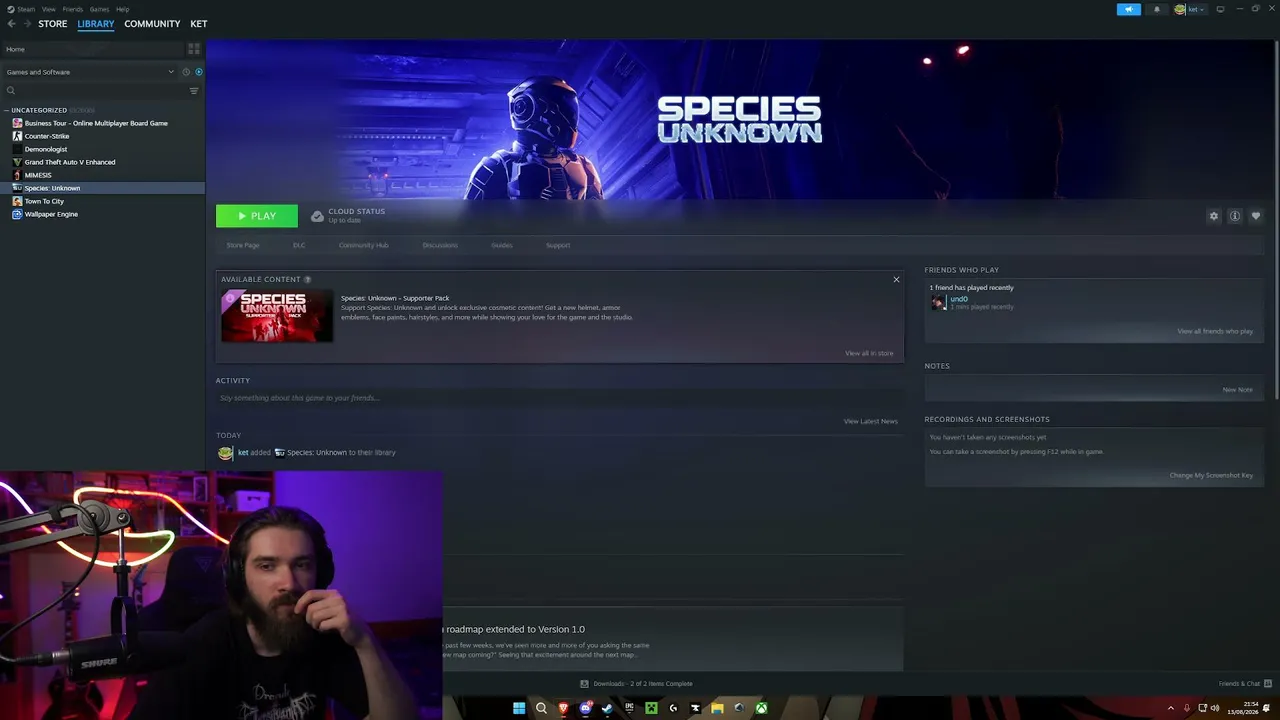
Task: Open the ket account dropdown
Action: pyautogui.click(x=1190, y=9)
